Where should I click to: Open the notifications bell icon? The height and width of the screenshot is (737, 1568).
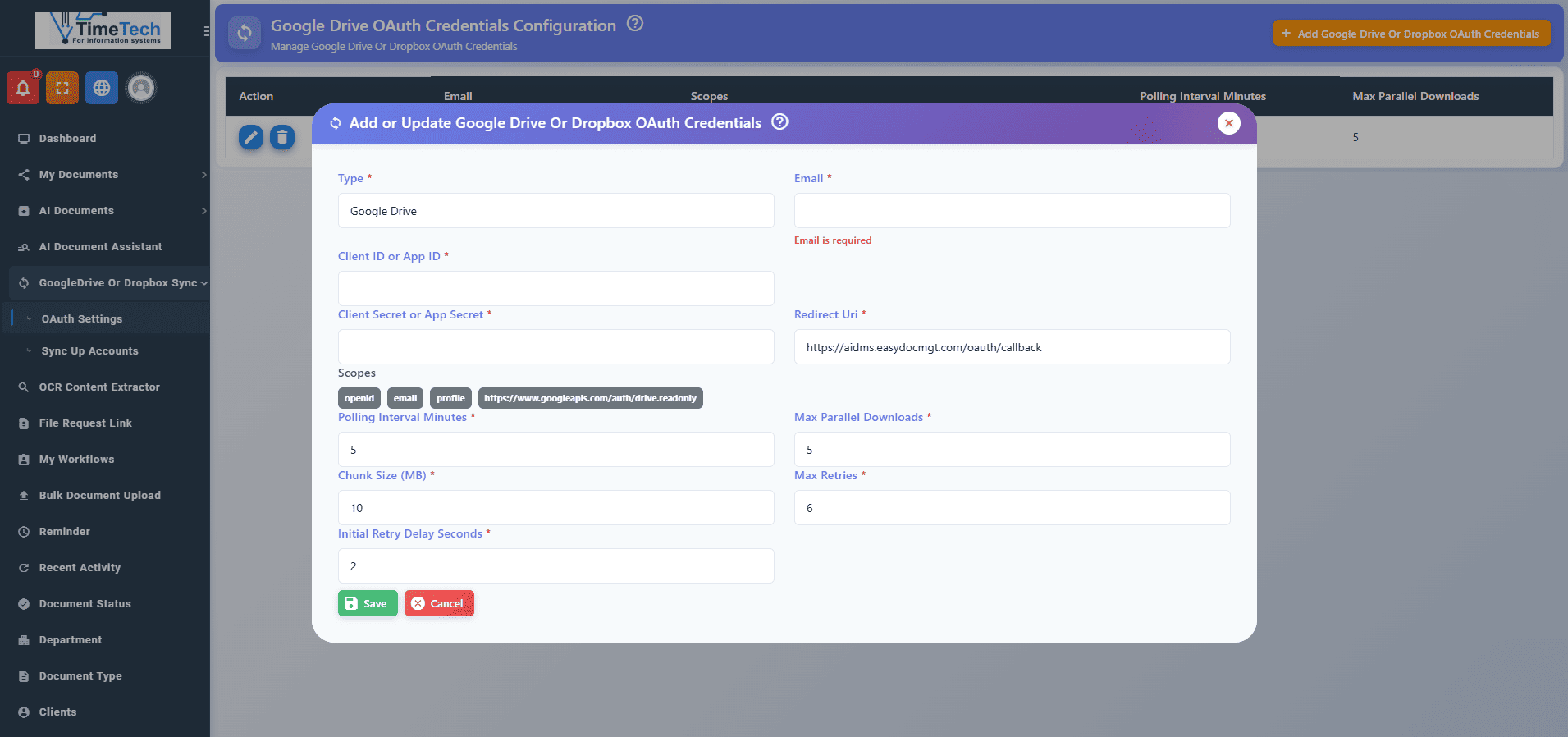(x=23, y=88)
